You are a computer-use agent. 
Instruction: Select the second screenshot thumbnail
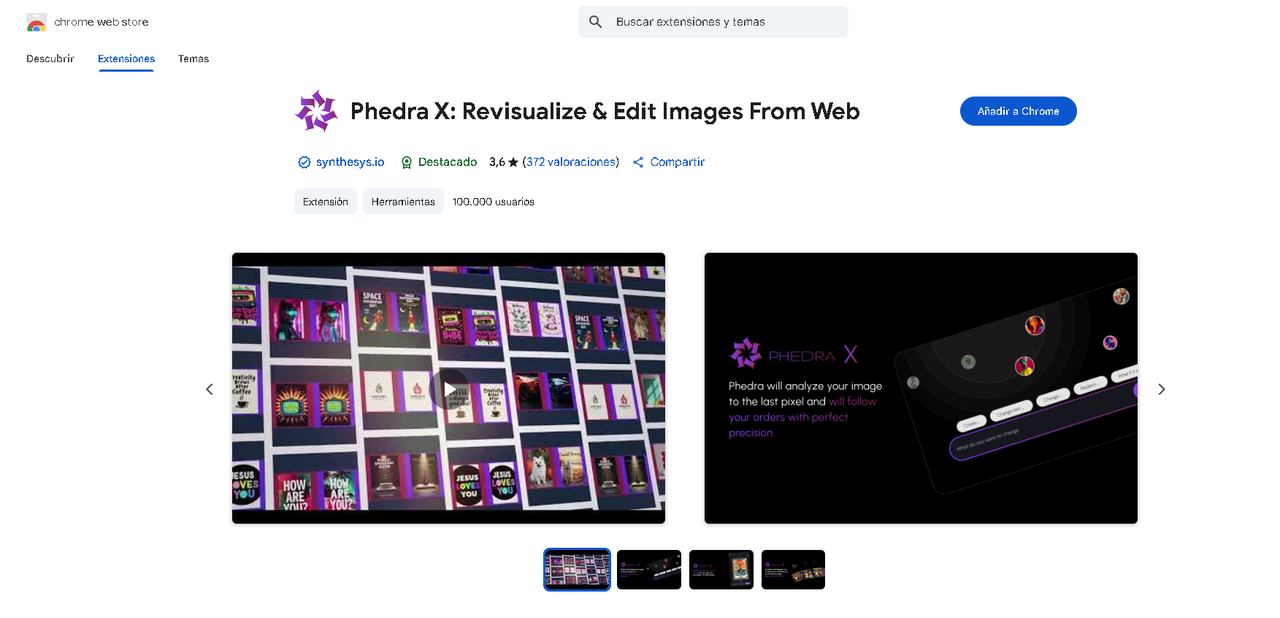coord(649,570)
